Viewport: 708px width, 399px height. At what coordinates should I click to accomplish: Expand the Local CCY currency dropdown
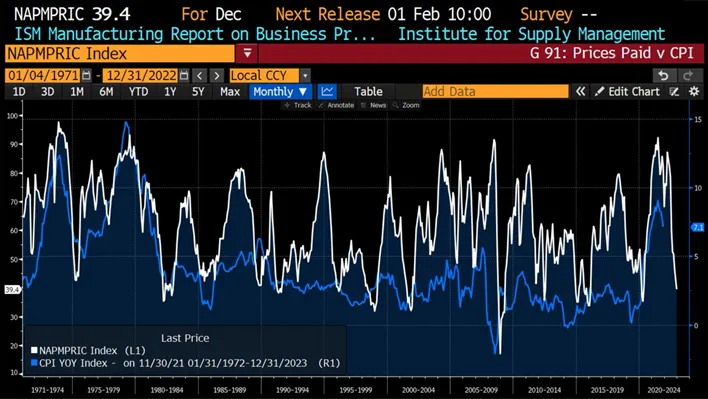point(305,75)
